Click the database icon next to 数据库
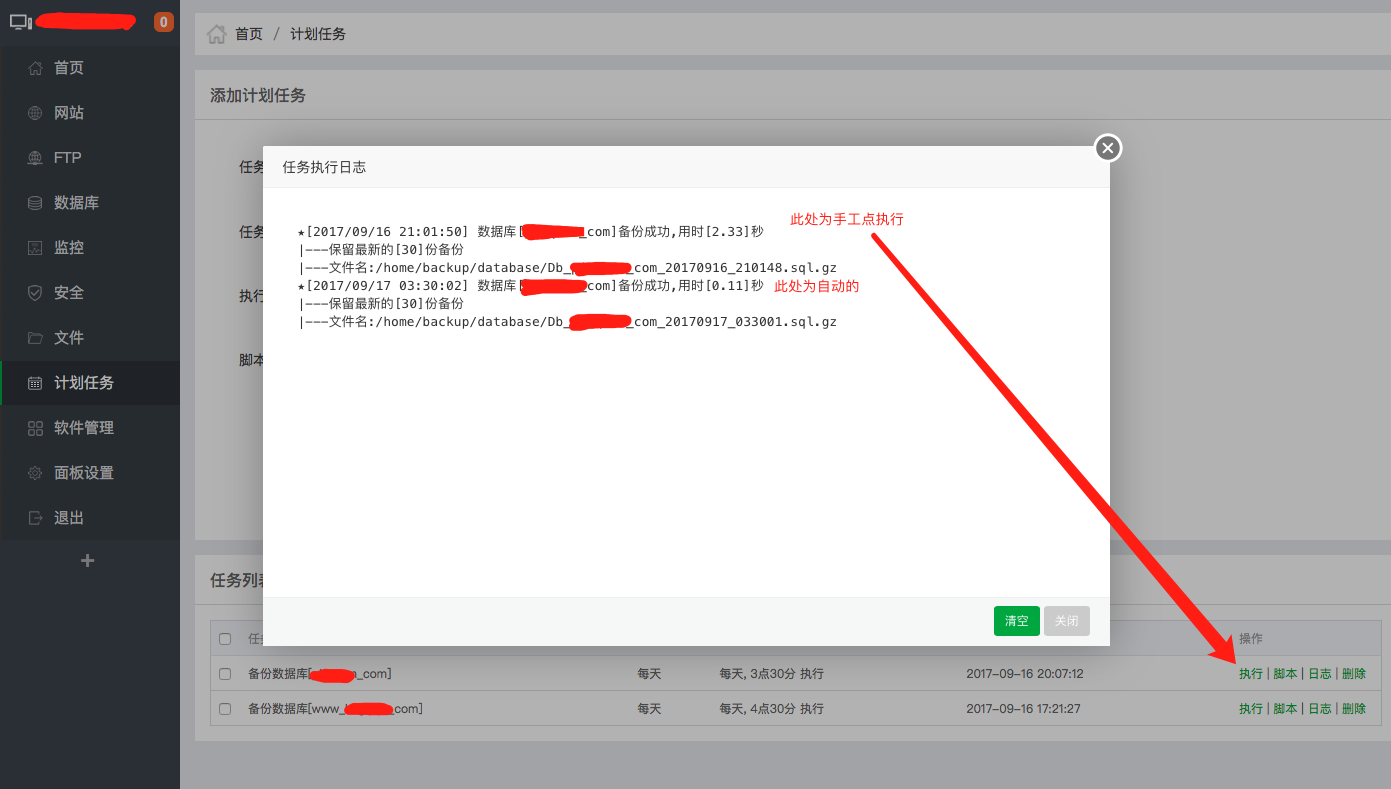This screenshot has width=1391, height=789. [35, 203]
